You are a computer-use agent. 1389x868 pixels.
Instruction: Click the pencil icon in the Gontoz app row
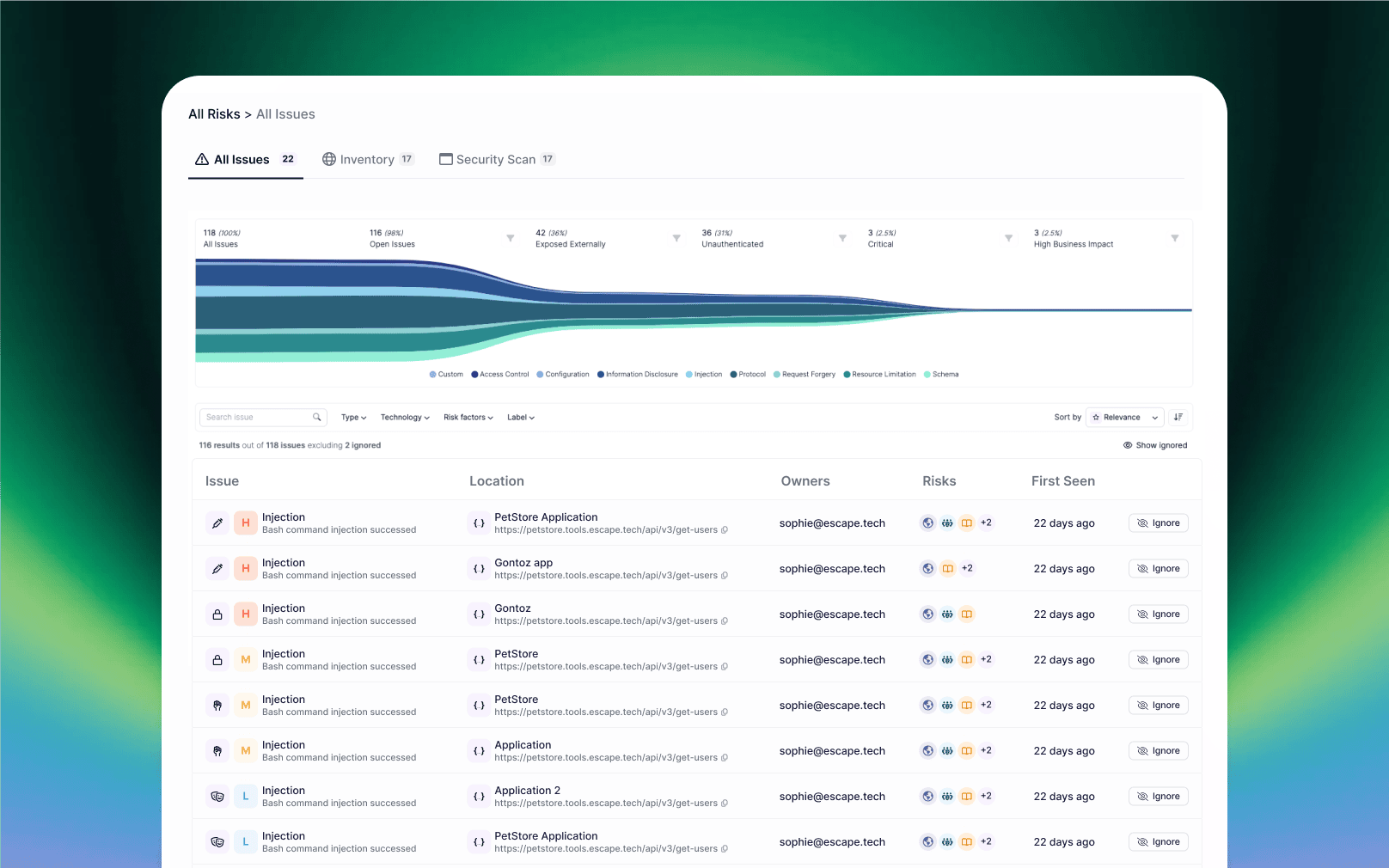[x=217, y=569]
